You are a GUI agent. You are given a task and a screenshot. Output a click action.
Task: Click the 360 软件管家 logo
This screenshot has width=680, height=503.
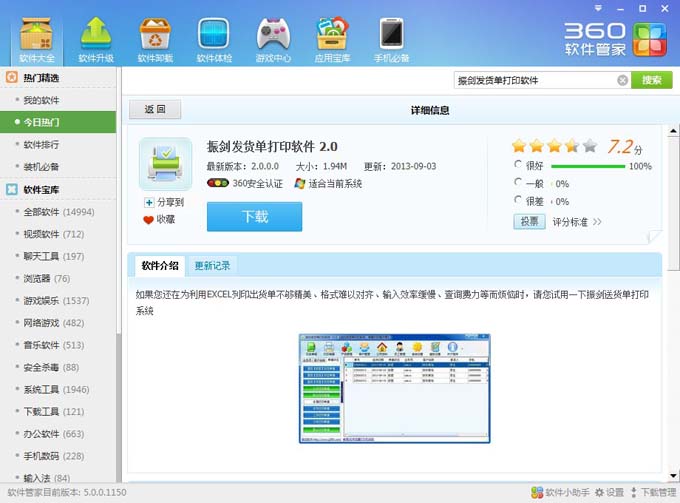coord(616,39)
